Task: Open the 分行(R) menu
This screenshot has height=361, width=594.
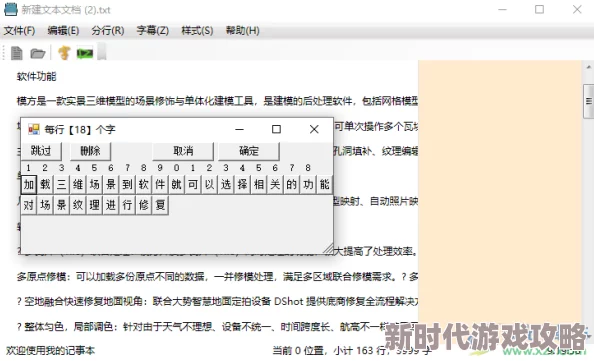Action: (108, 31)
